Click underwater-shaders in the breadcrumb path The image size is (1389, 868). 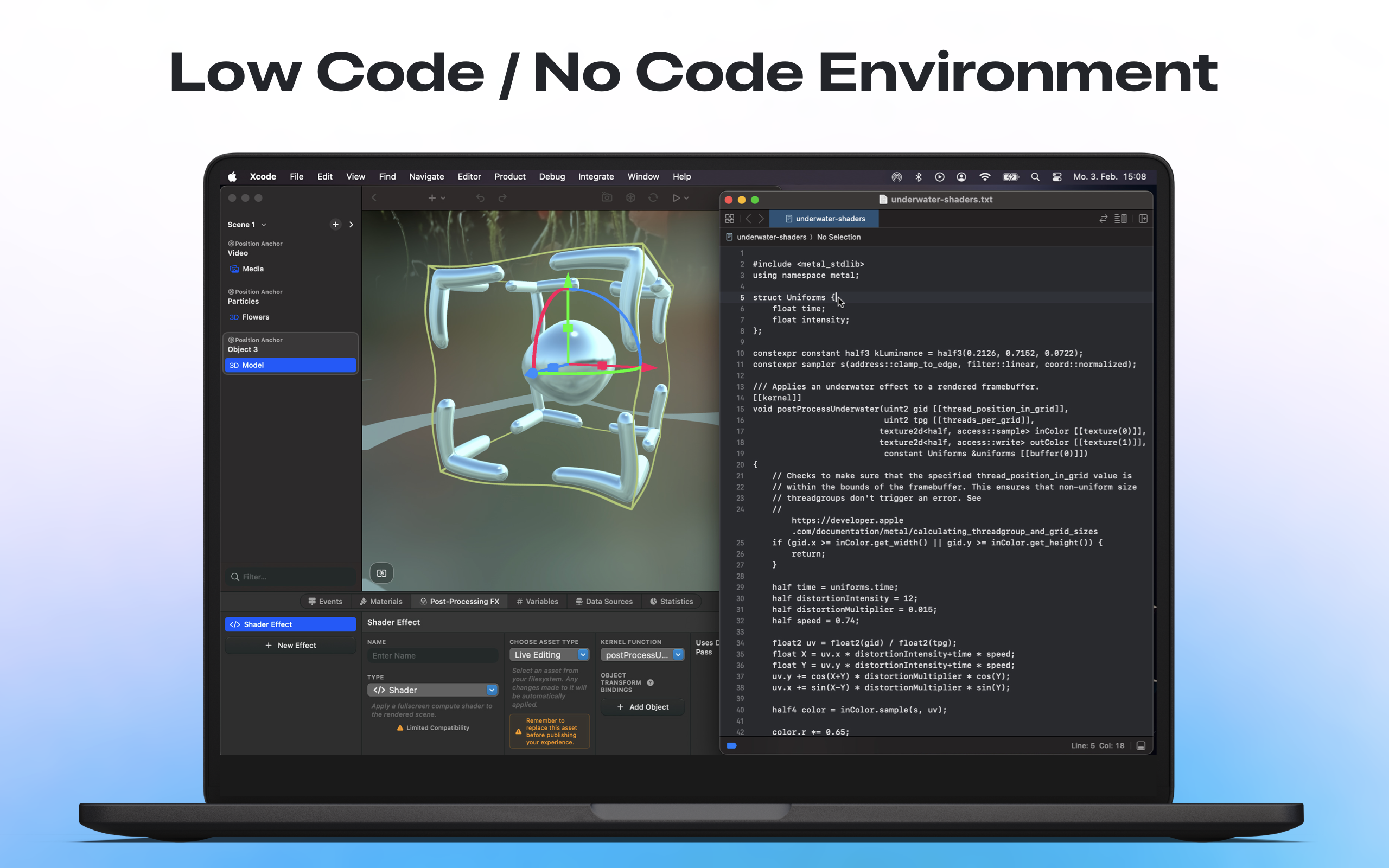point(771,237)
